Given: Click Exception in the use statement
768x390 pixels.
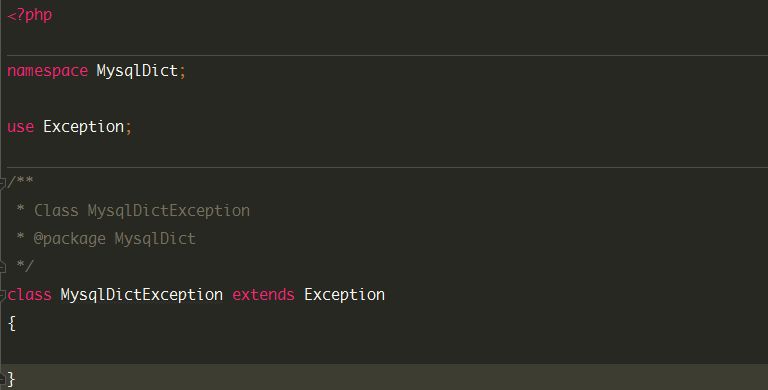Looking at the screenshot, I should click(84, 127).
